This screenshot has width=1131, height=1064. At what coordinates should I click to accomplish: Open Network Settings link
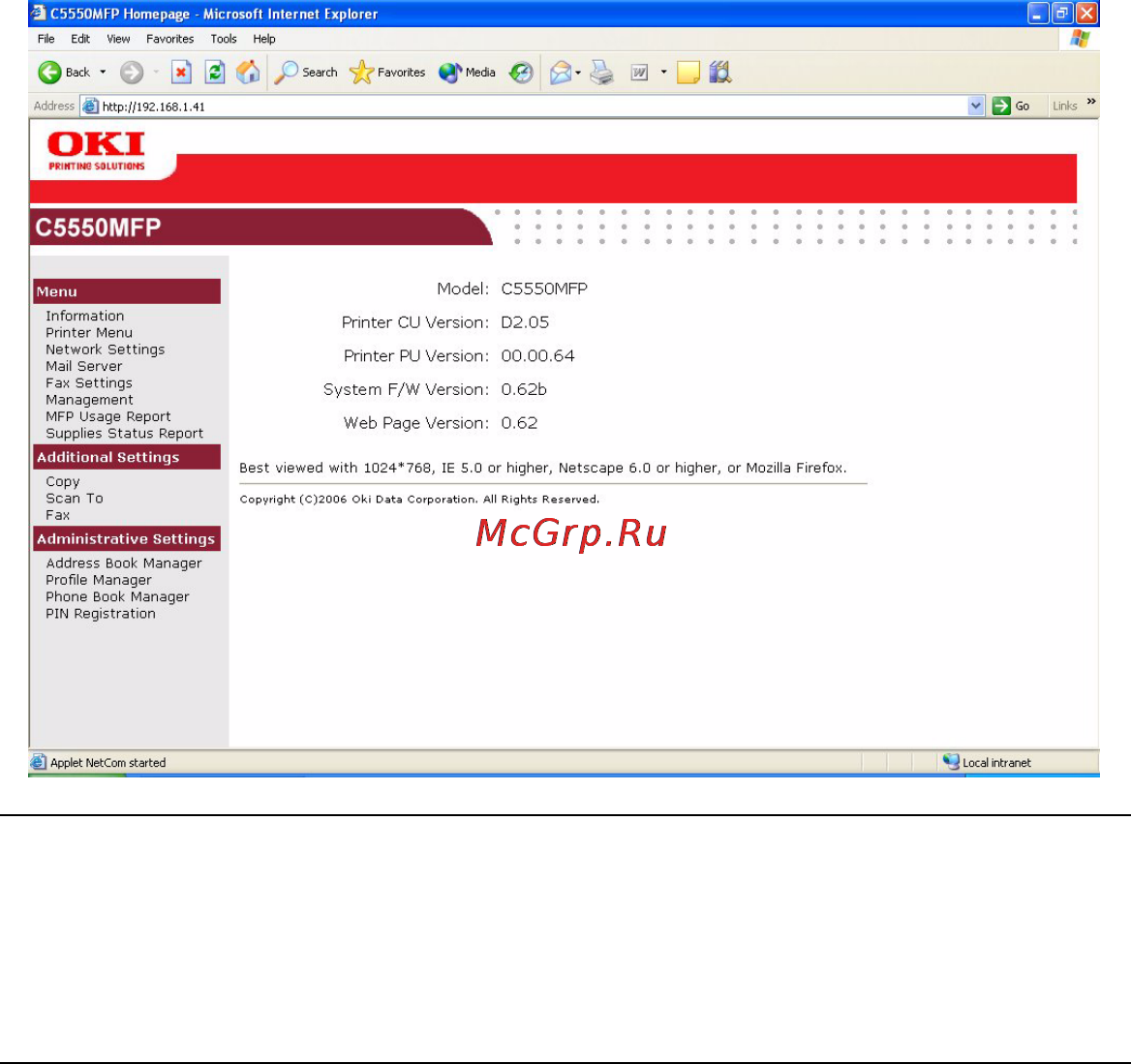coord(106,350)
